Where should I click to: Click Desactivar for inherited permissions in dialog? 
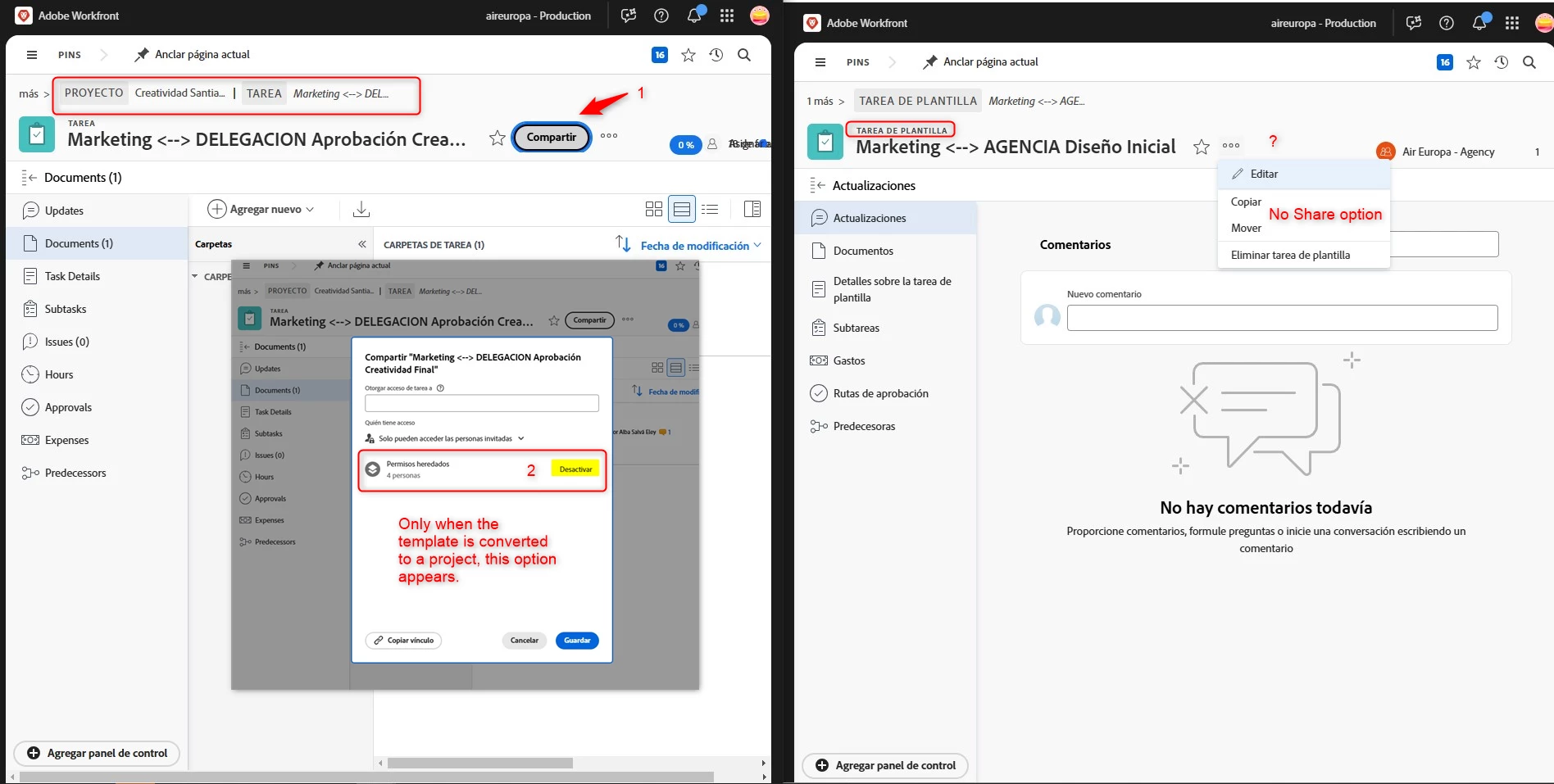(x=575, y=469)
